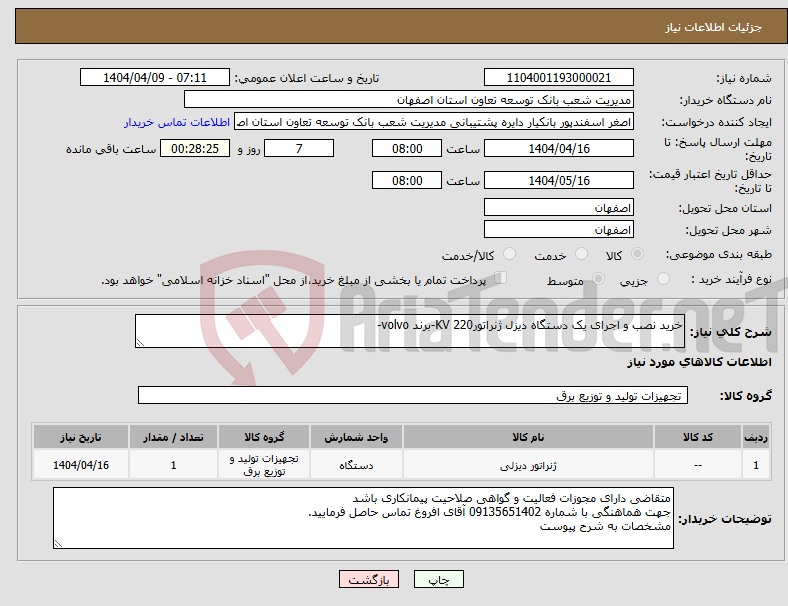
Task: Click the دستگاه unit cell
Action: pyautogui.click(x=356, y=465)
